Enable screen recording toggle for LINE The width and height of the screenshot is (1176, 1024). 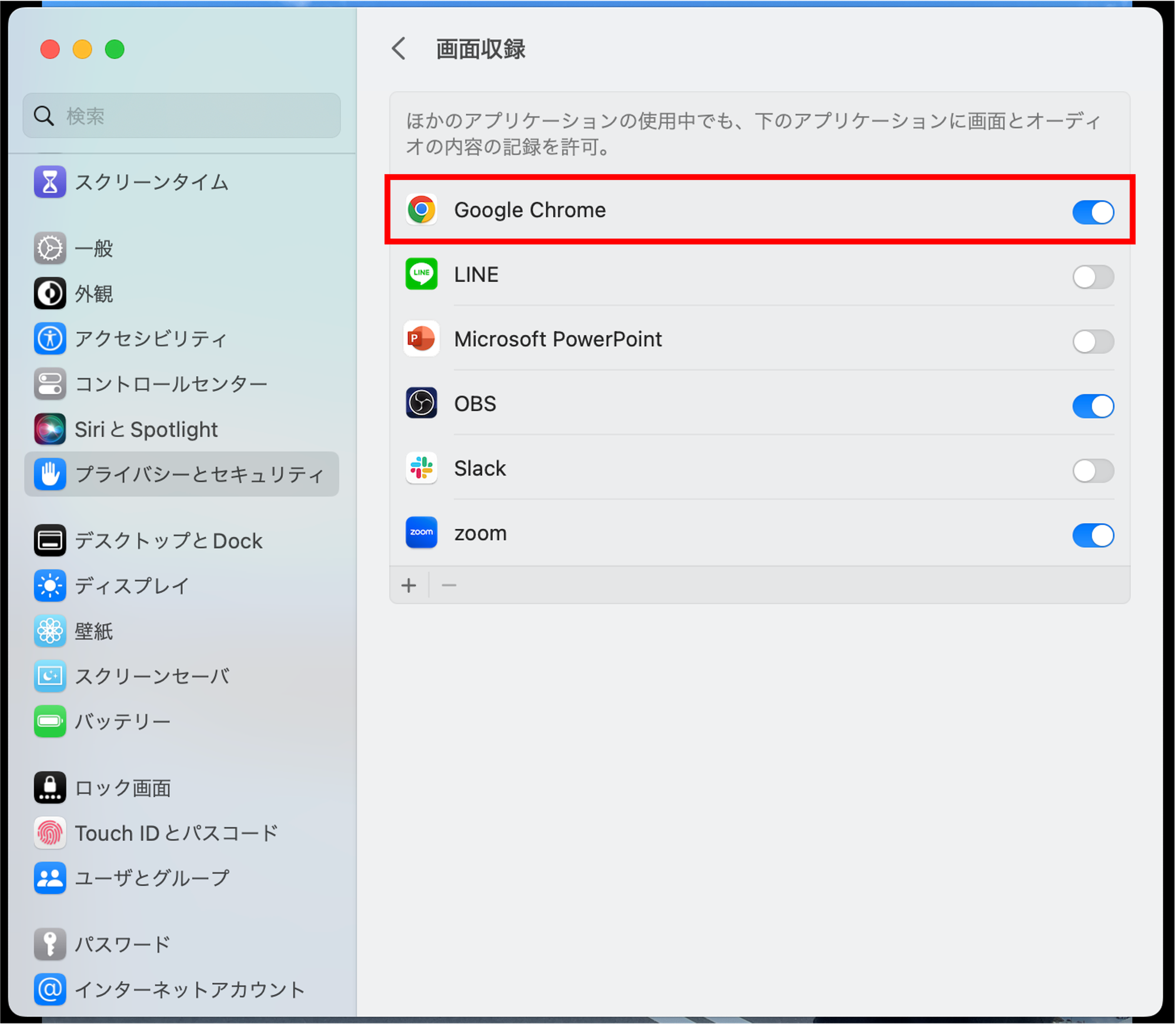pyautogui.click(x=1093, y=277)
